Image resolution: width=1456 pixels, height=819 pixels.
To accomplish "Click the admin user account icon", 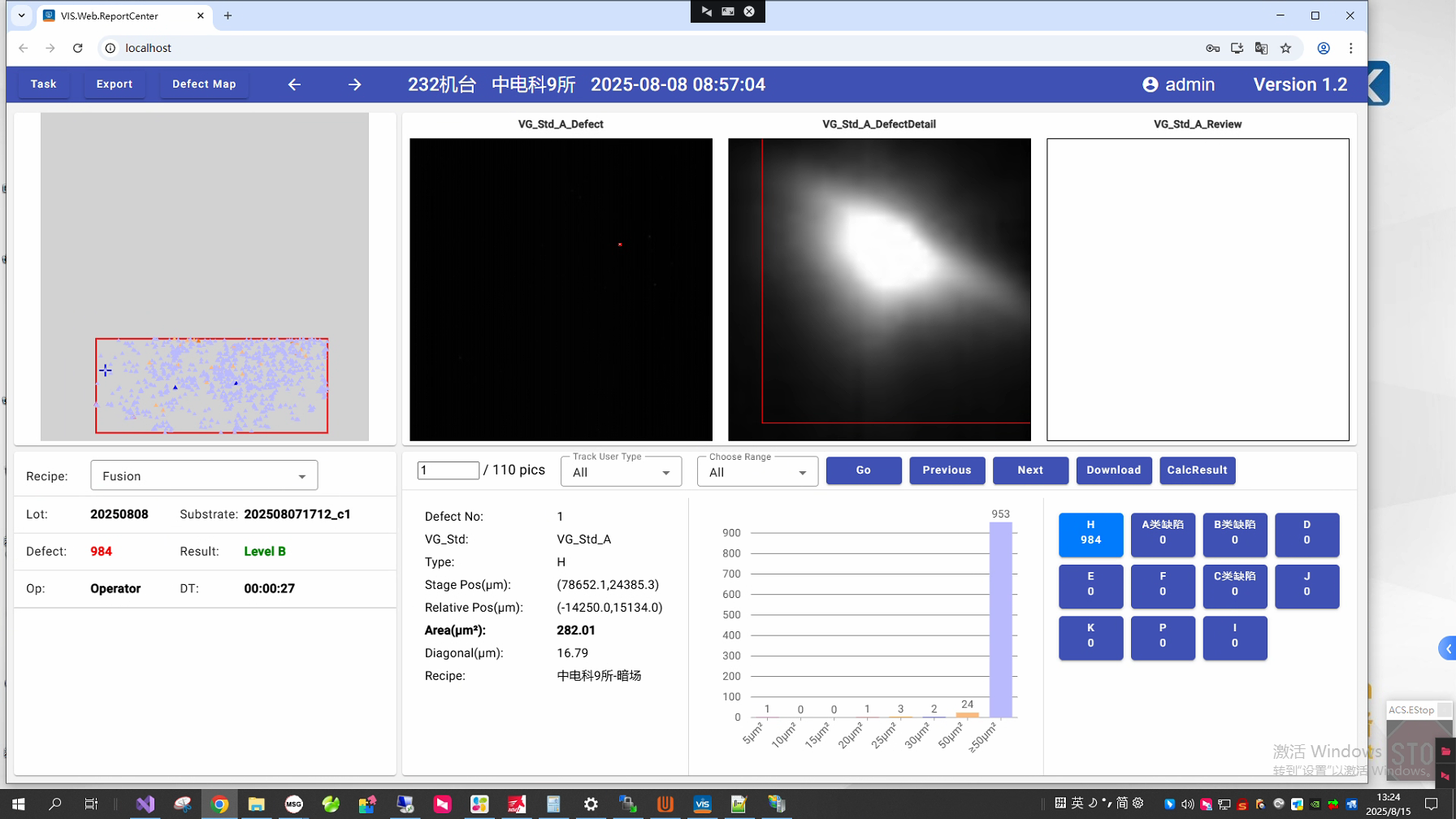I will point(1150,84).
